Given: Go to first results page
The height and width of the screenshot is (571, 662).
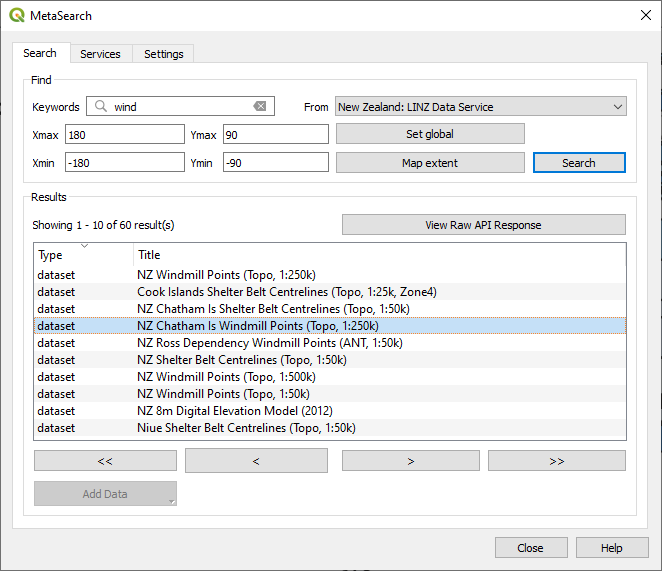Looking at the screenshot, I should 105,461.
